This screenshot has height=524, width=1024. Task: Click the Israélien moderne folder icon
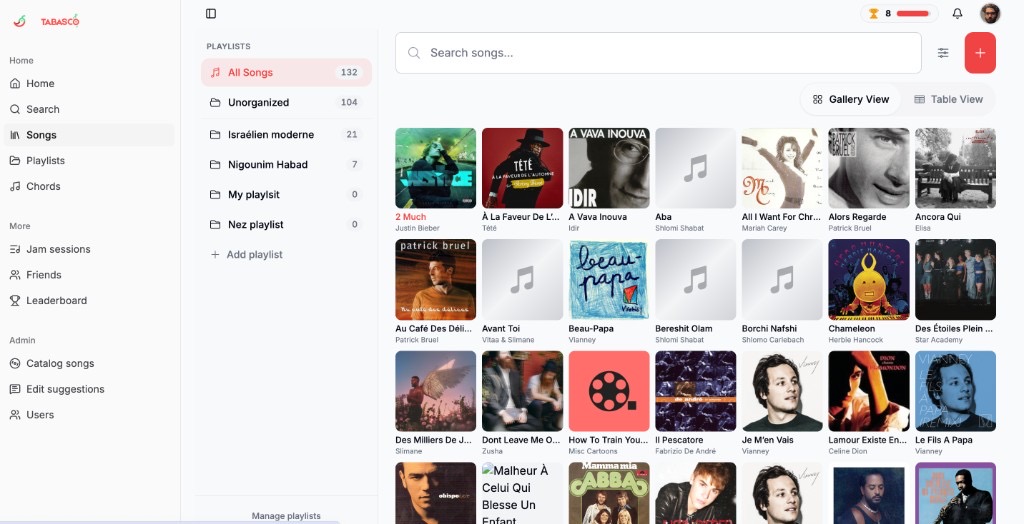[x=215, y=135]
